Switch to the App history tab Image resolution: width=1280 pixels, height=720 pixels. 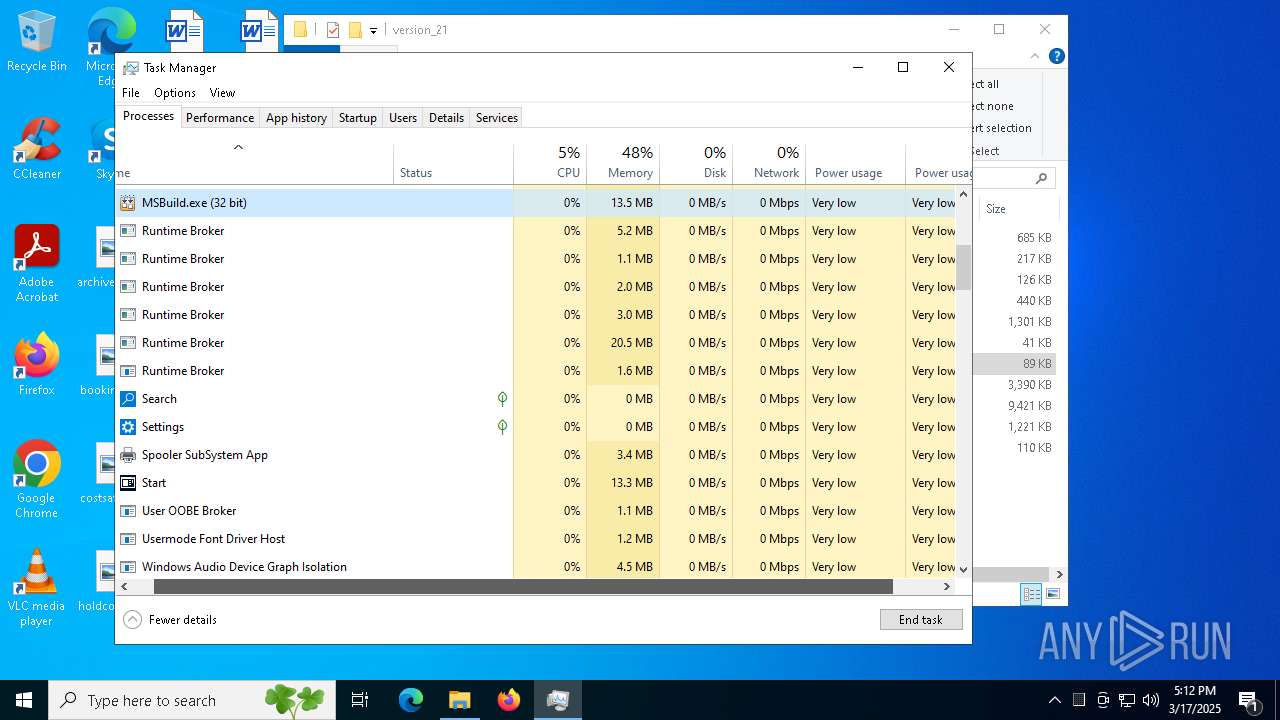click(x=296, y=118)
